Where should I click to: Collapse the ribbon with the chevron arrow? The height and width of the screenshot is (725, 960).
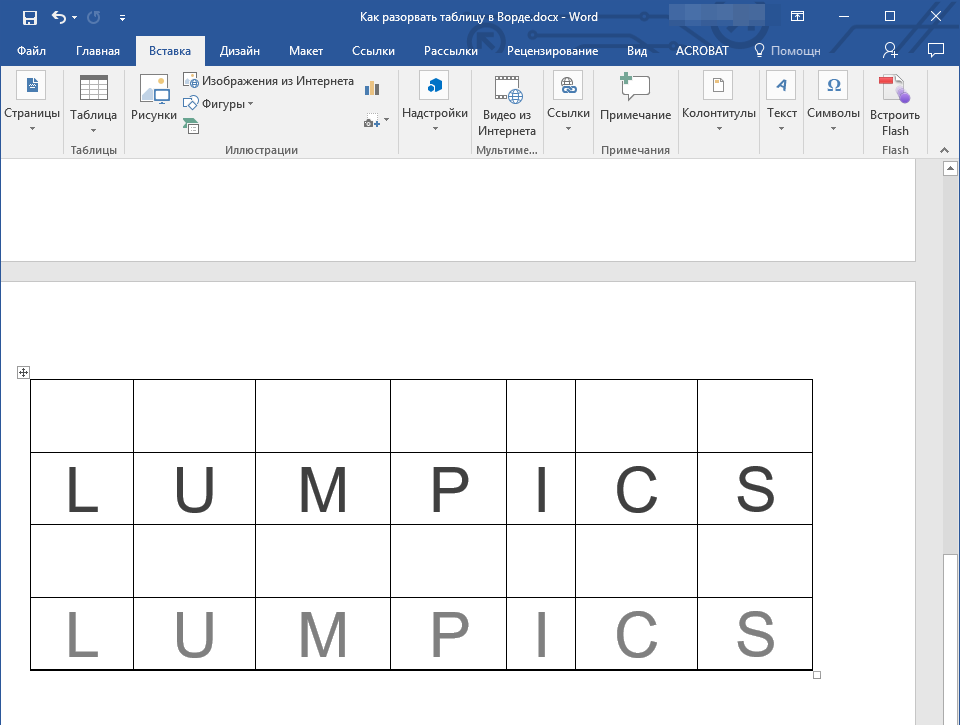943,149
